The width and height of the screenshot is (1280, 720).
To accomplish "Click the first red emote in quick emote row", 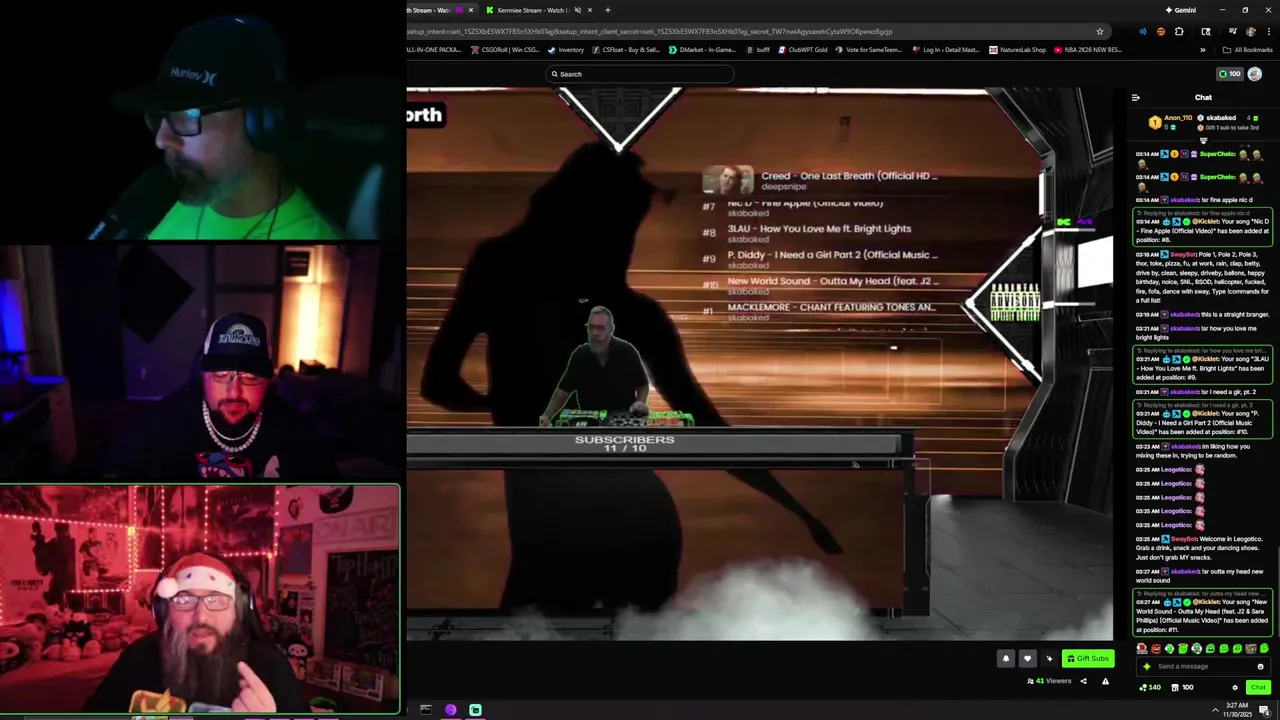I will click(1142, 649).
